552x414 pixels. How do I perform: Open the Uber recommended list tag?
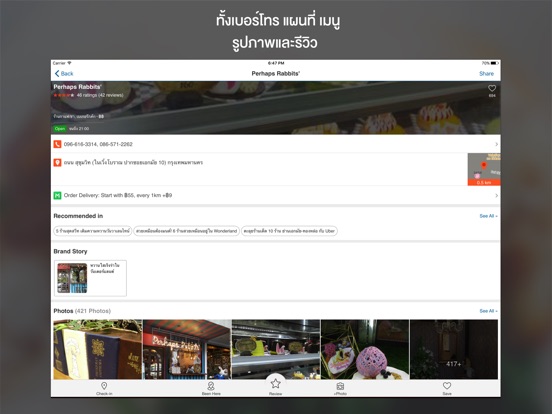[x=289, y=231]
